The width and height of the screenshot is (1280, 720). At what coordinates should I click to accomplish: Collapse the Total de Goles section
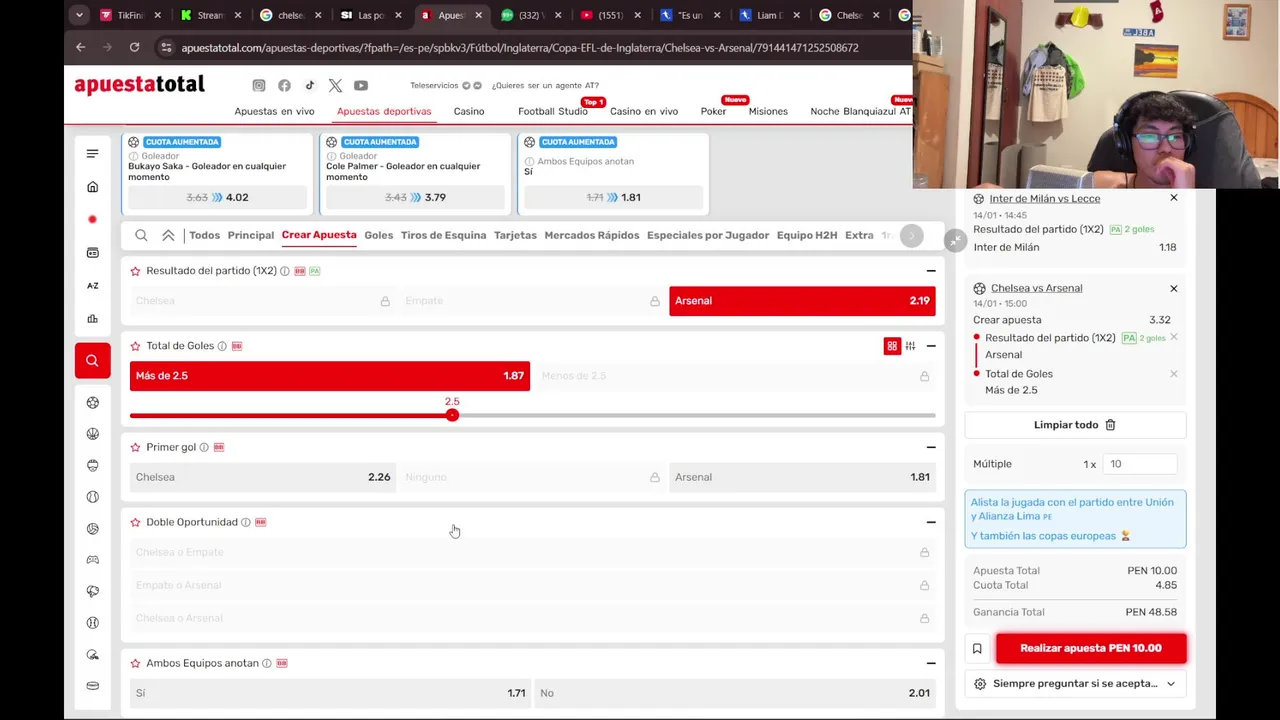(x=931, y=346)
